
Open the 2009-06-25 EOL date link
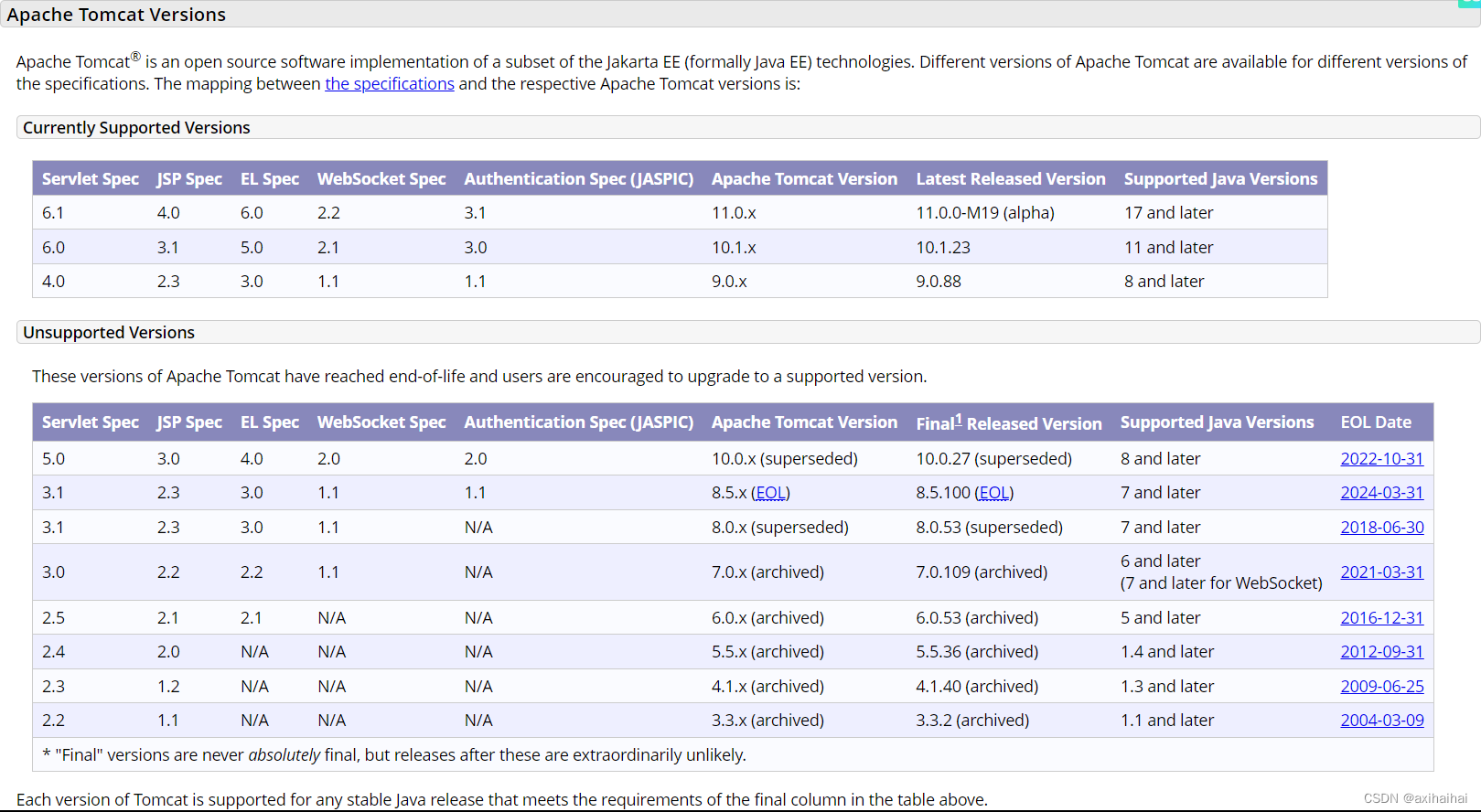click(x=1381, y=687)
